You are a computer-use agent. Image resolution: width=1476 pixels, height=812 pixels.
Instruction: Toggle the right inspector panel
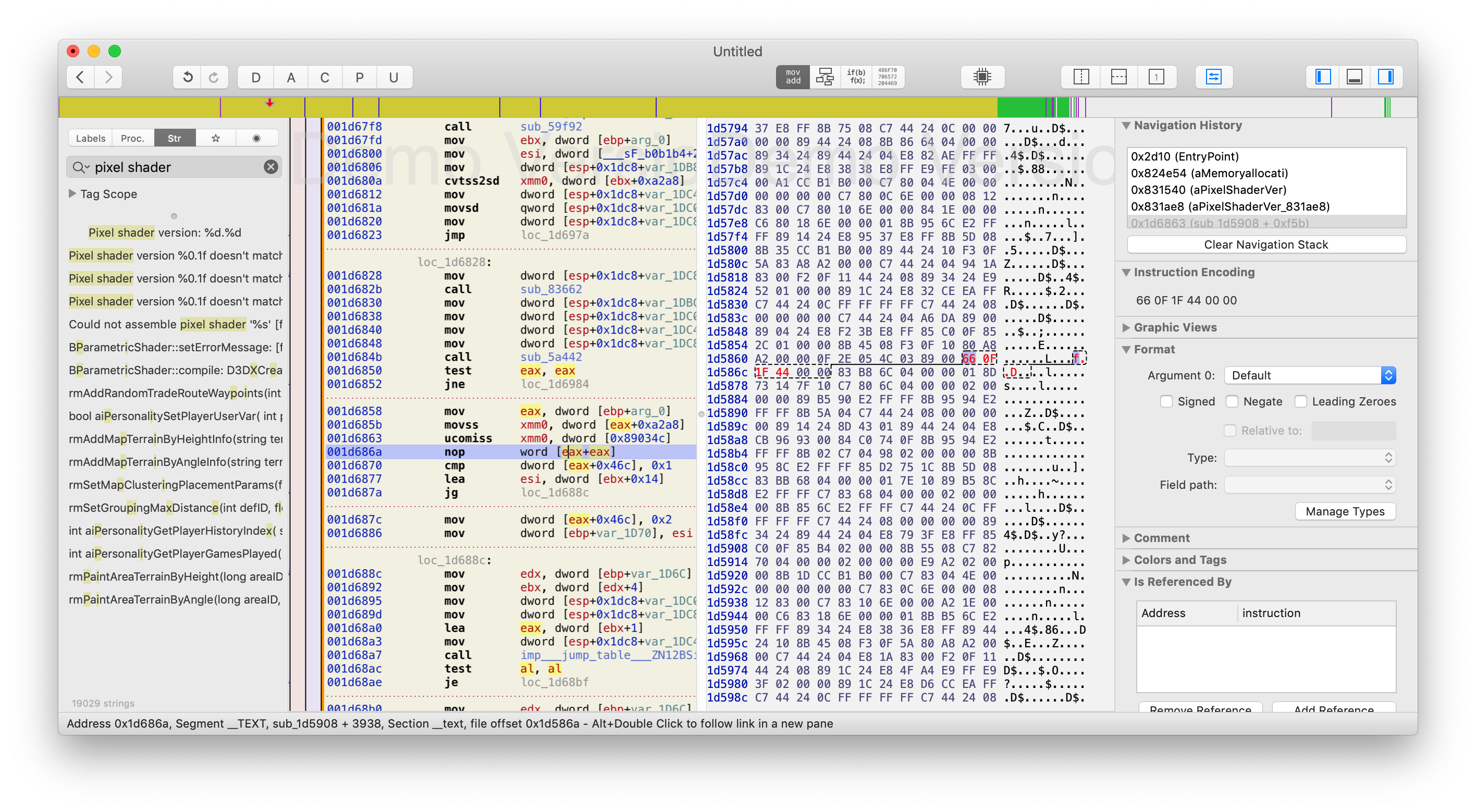pos(1385,77)
